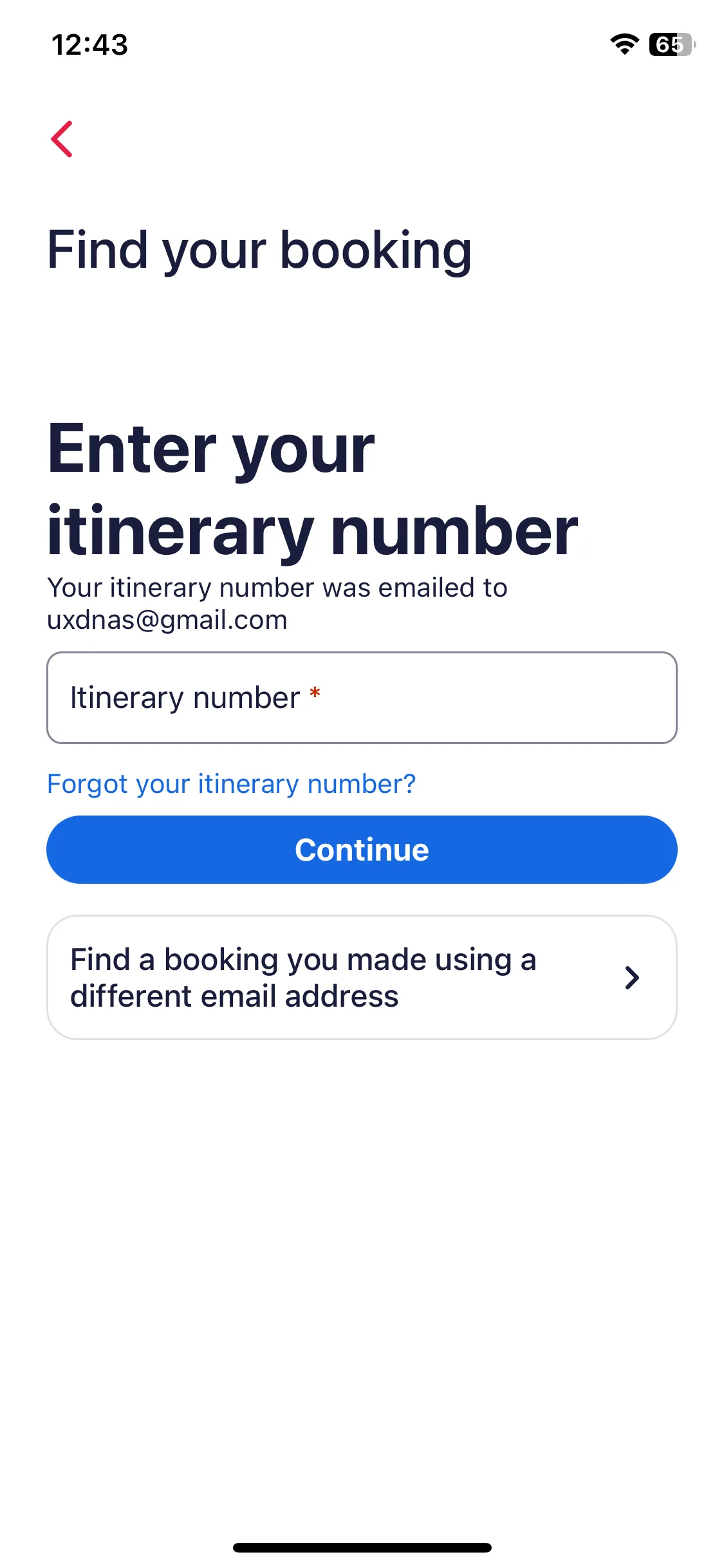This screenshot has width=724, height=1568.
Task: Tap the Wi-Fi status icon
Action: click(624, 44)
